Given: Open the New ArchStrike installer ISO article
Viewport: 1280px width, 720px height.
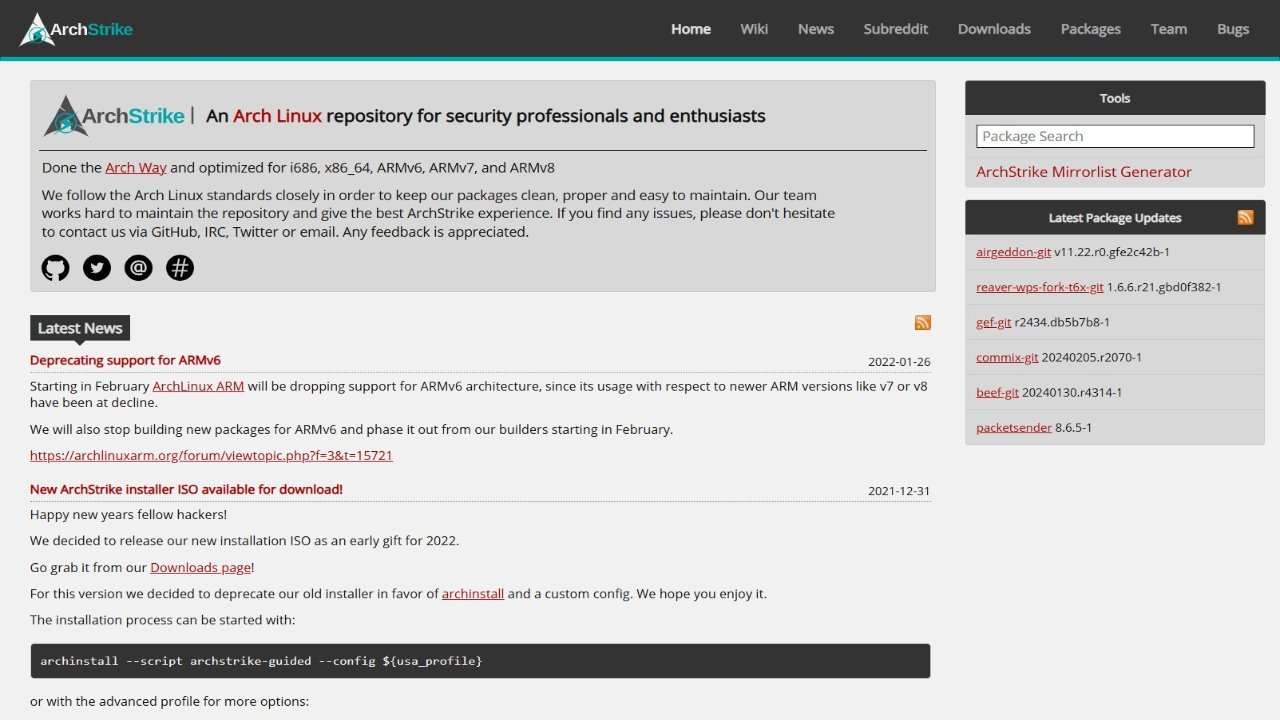Looking at the screenshot, I should tap(186, 489).
